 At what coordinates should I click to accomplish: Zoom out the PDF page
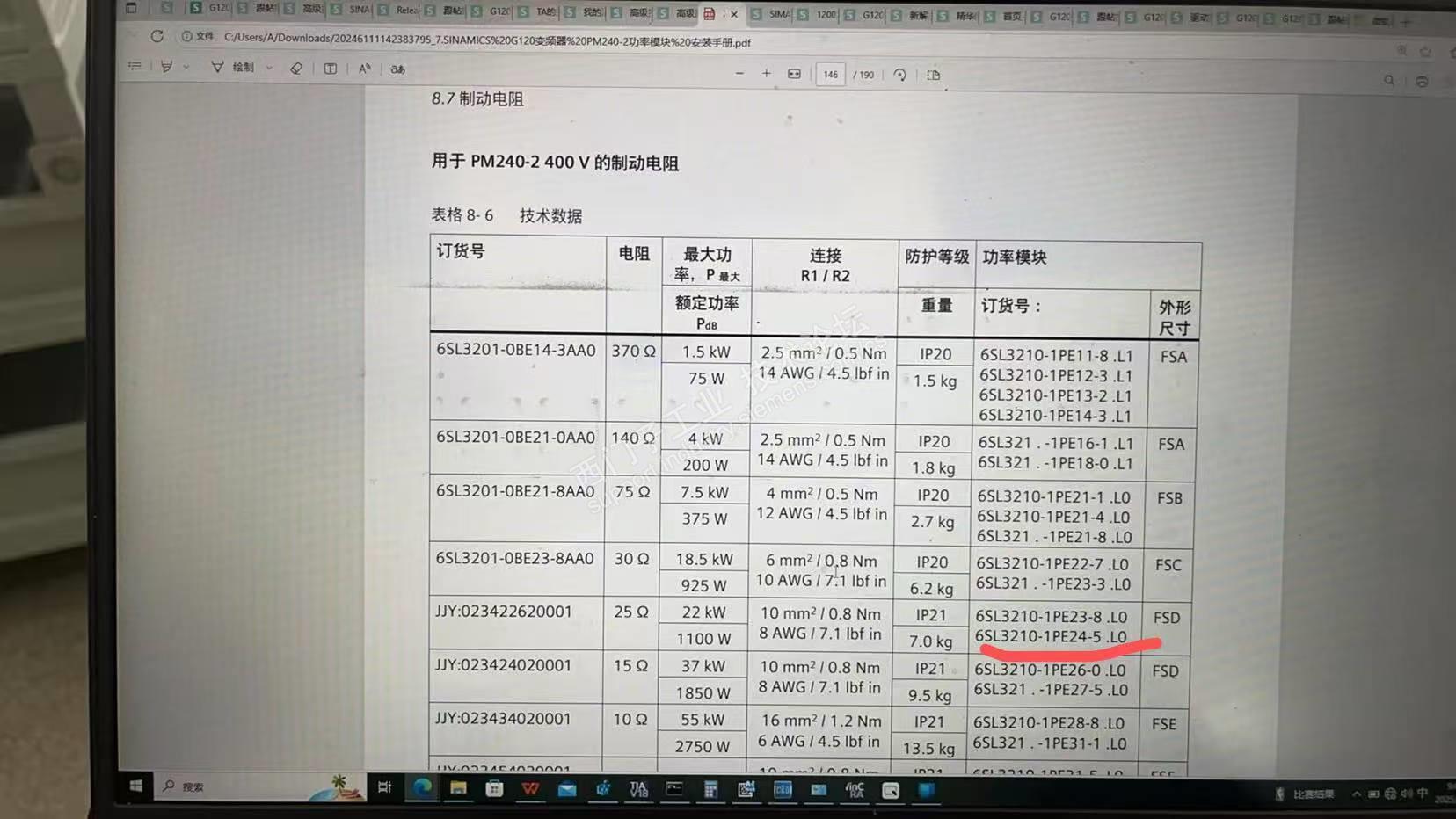tap(739, 74)
